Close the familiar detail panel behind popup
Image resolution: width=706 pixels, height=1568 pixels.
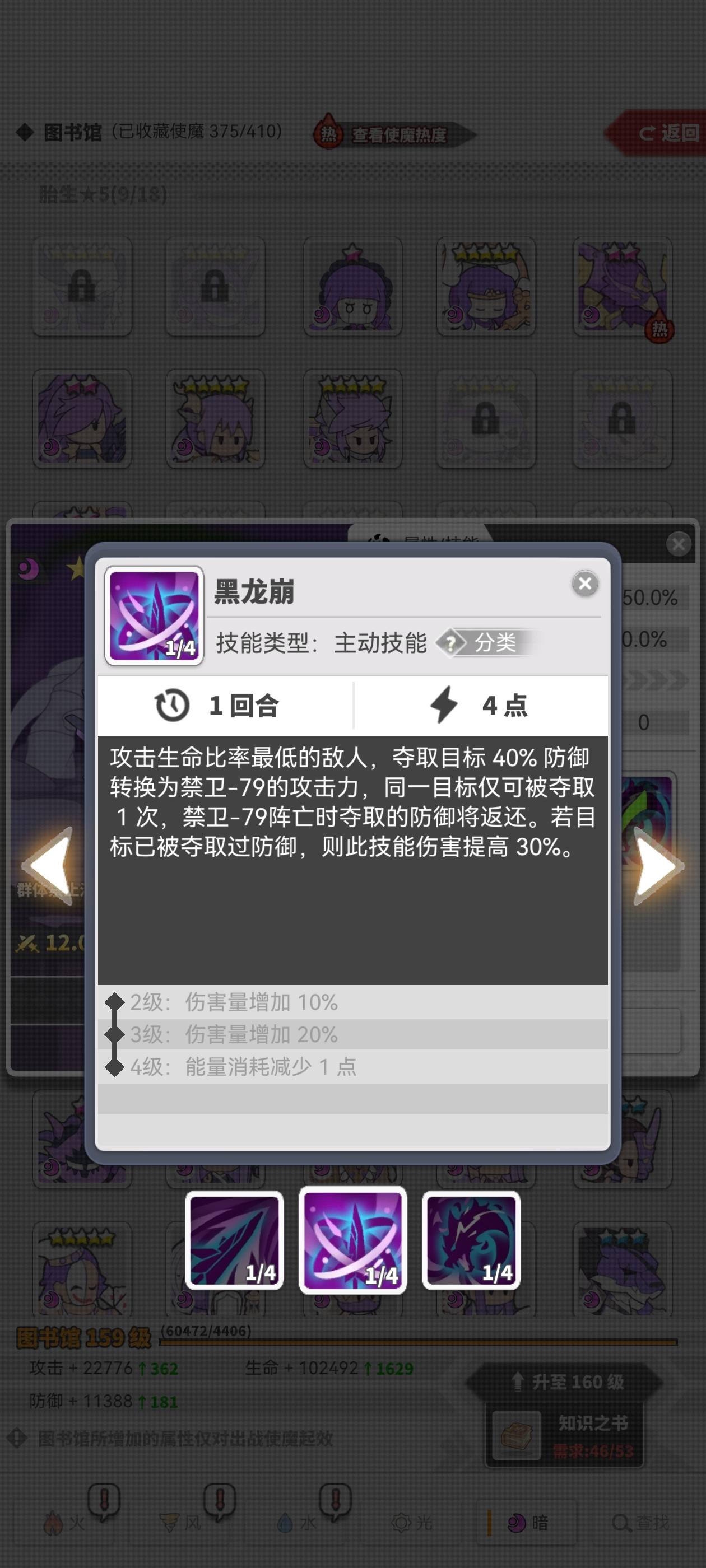679,544
